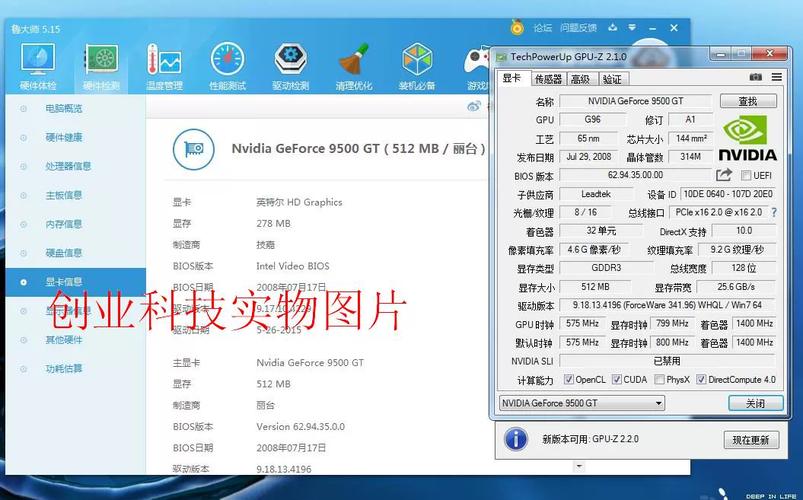Viewport: 803px width, 500px height.
Task: Select 处理器信息 in the sidebar
Action: point(68,166)
